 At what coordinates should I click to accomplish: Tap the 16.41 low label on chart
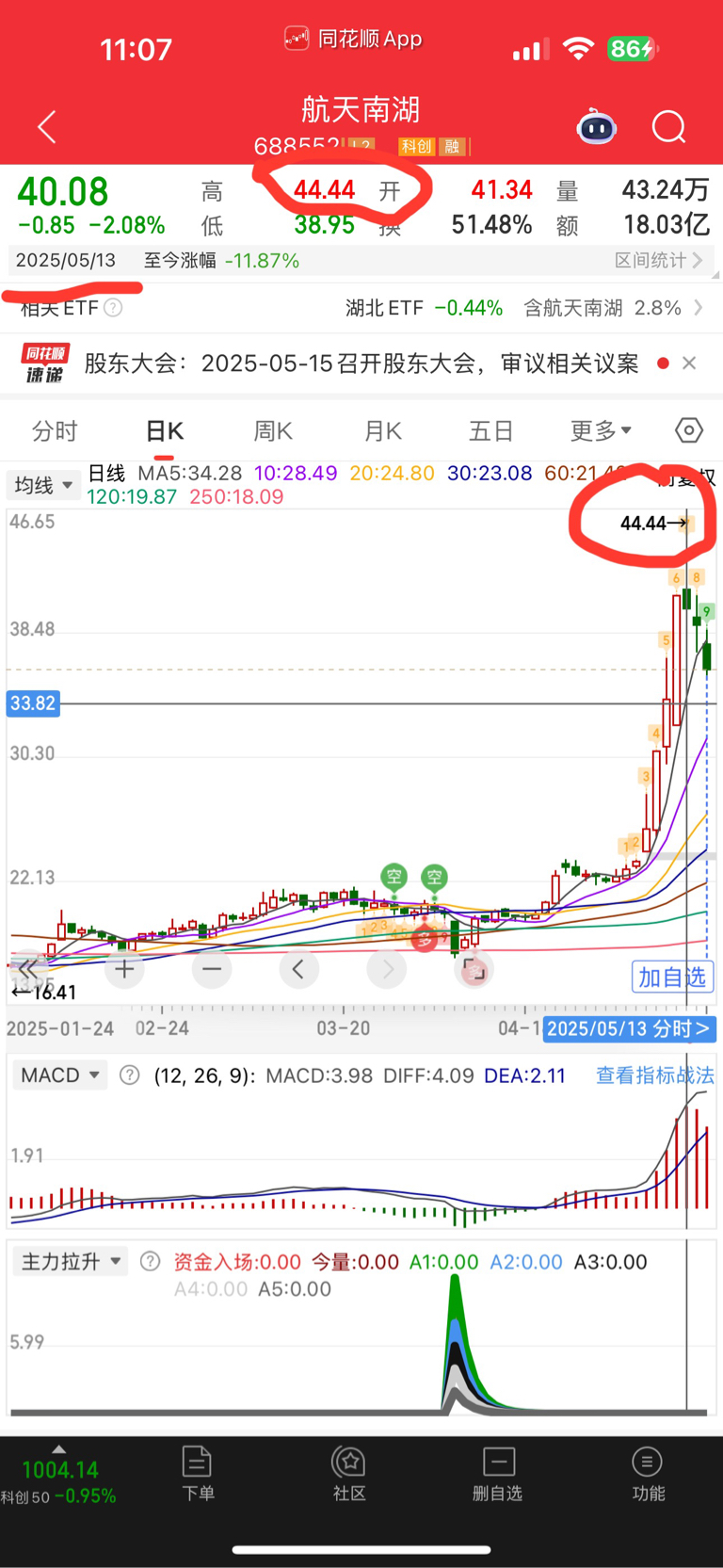(43, 992)
